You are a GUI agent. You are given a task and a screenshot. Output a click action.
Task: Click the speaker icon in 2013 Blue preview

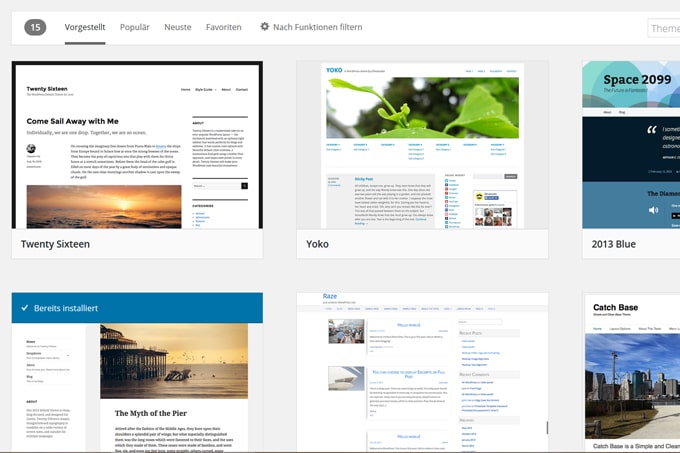click(x=653, y=211)
